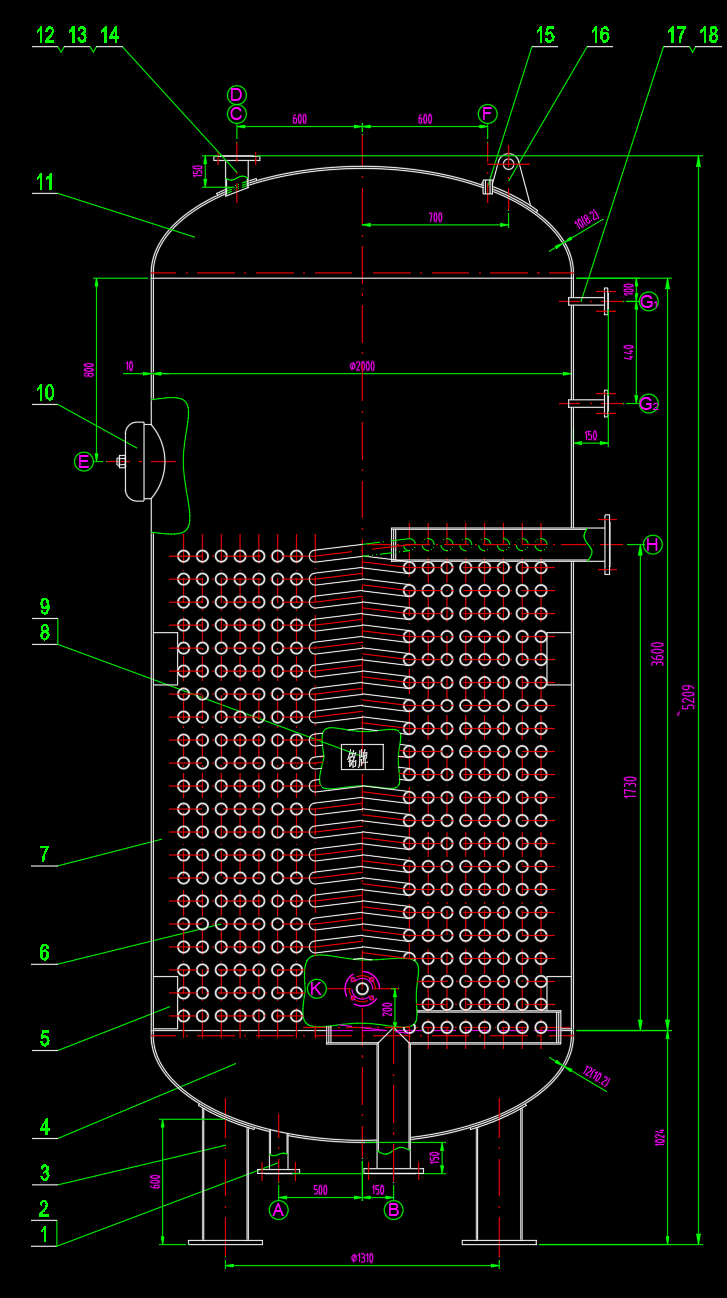The width and height of the screenshot is (727, 1298).
Task: Select the circled B nozzle marker
Action: tap(394, 1209)
